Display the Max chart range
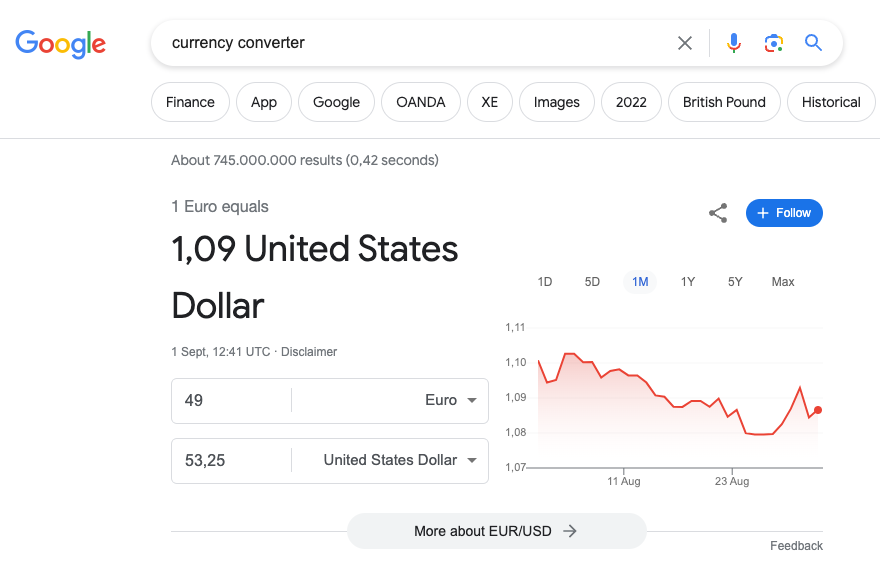The image size is (880, 580). click(x=783, y=282)
